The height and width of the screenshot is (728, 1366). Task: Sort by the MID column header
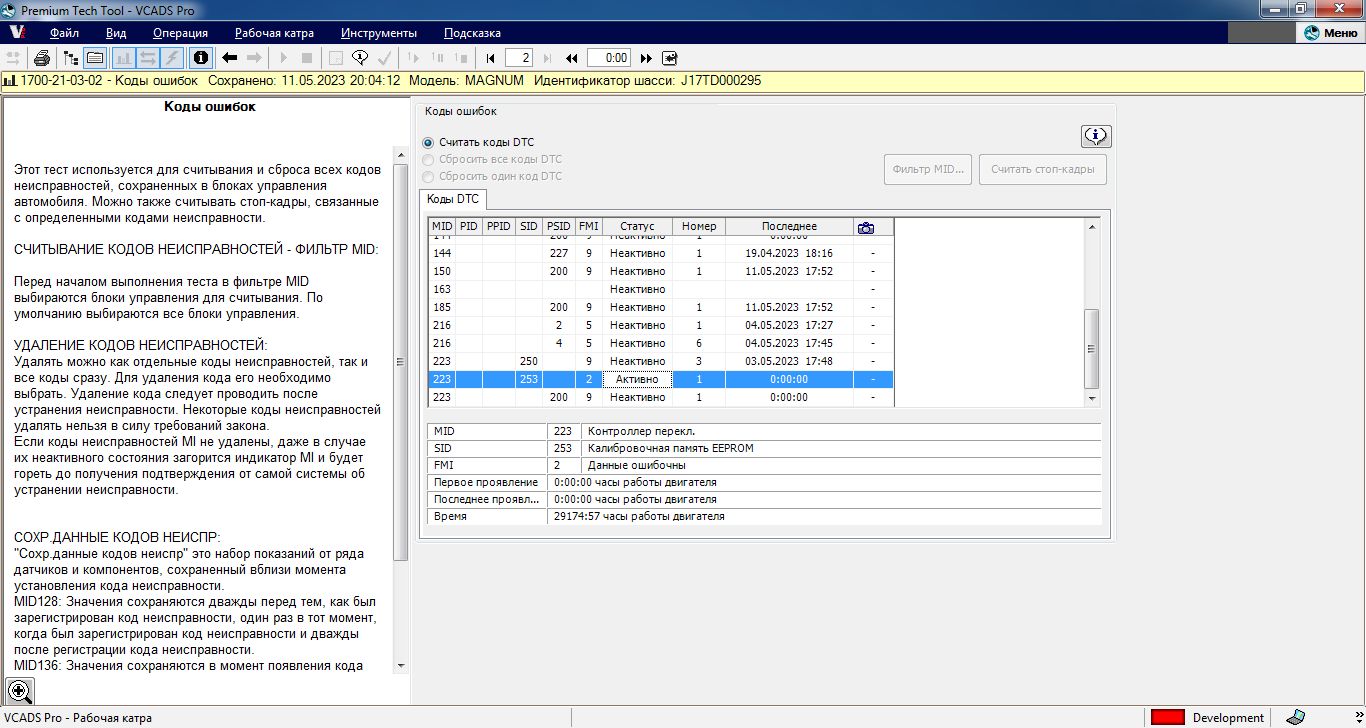click(442, 227)
